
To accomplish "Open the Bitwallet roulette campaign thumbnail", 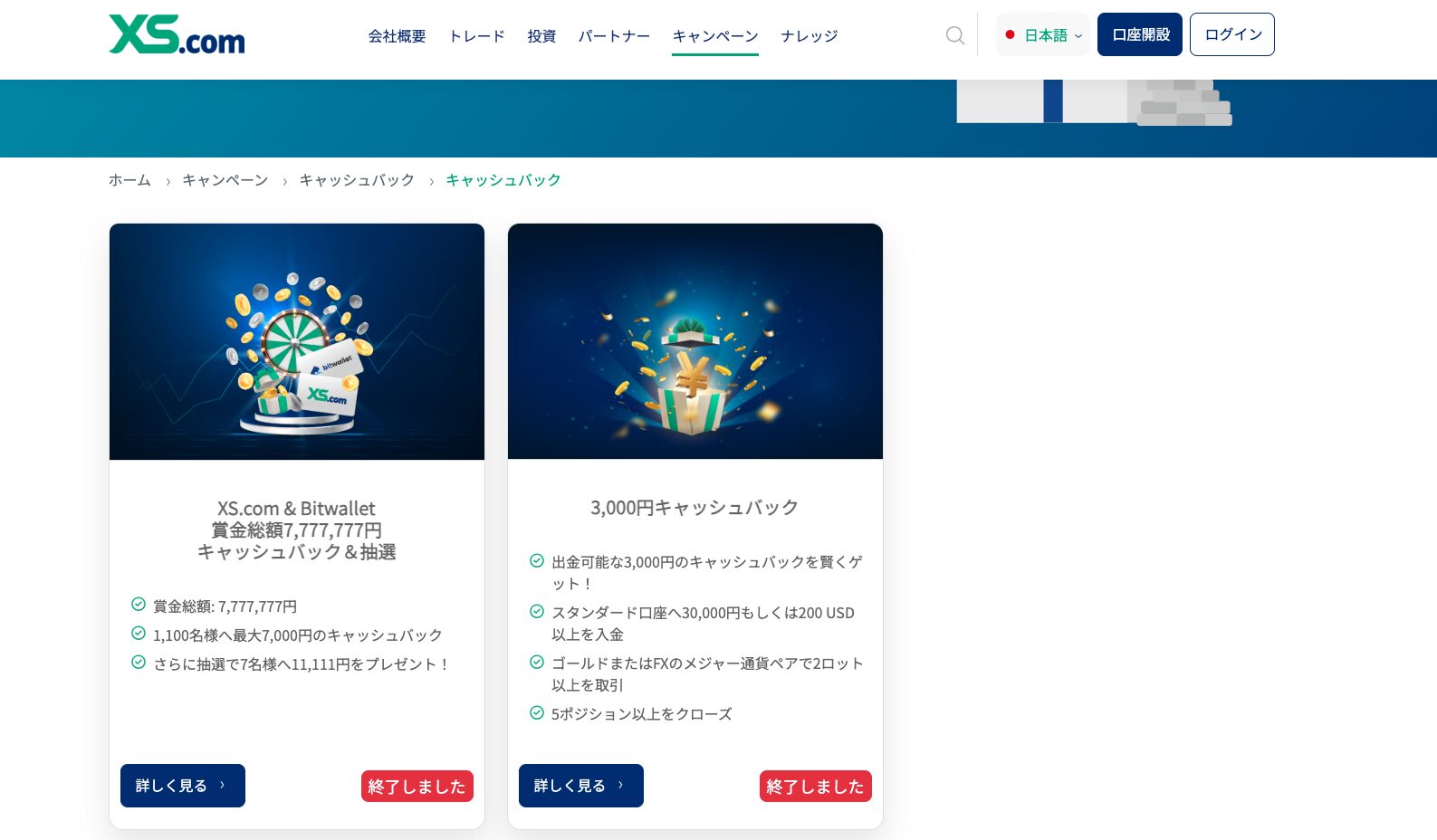I will [x=297, y=342].
